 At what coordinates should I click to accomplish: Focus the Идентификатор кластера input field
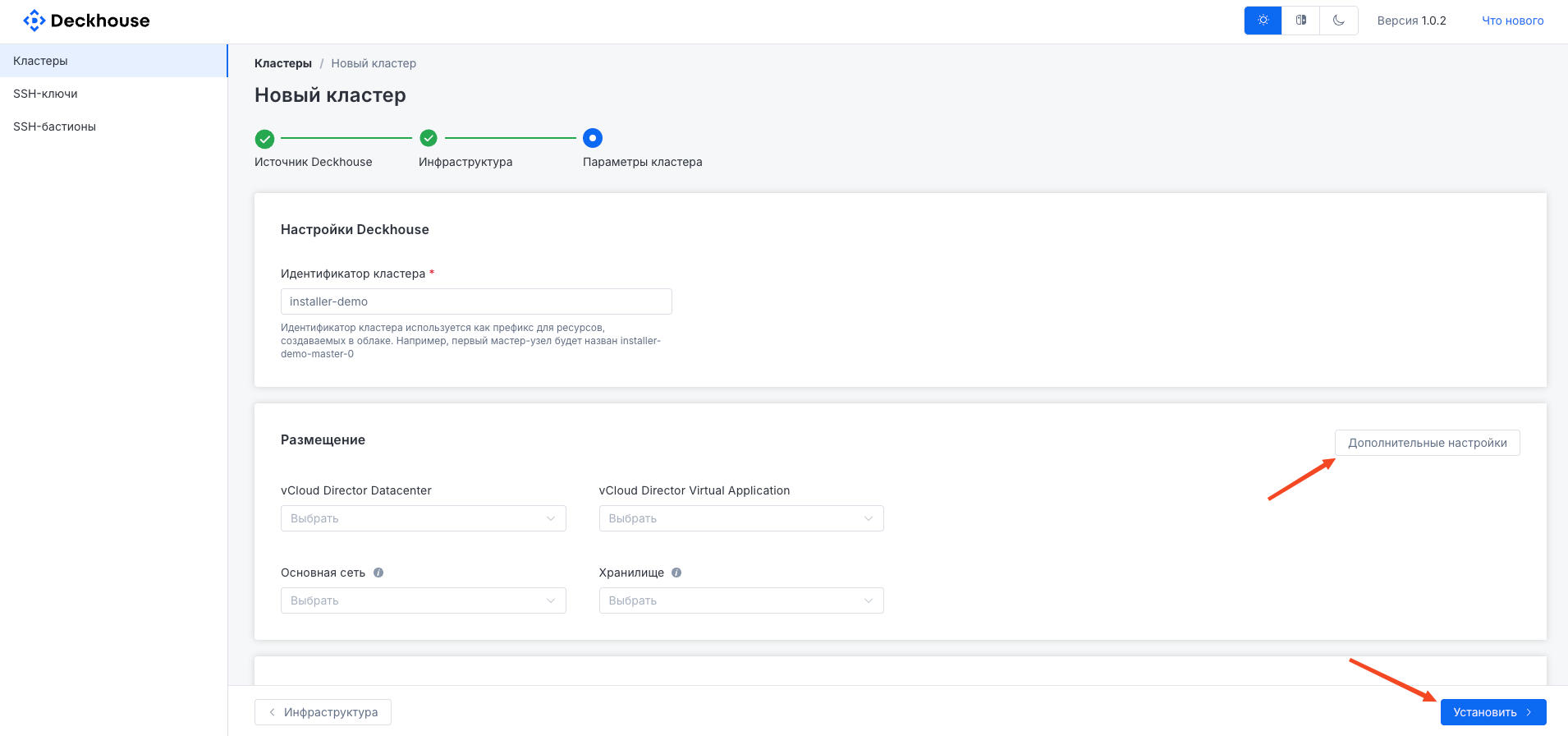[476, 301]
